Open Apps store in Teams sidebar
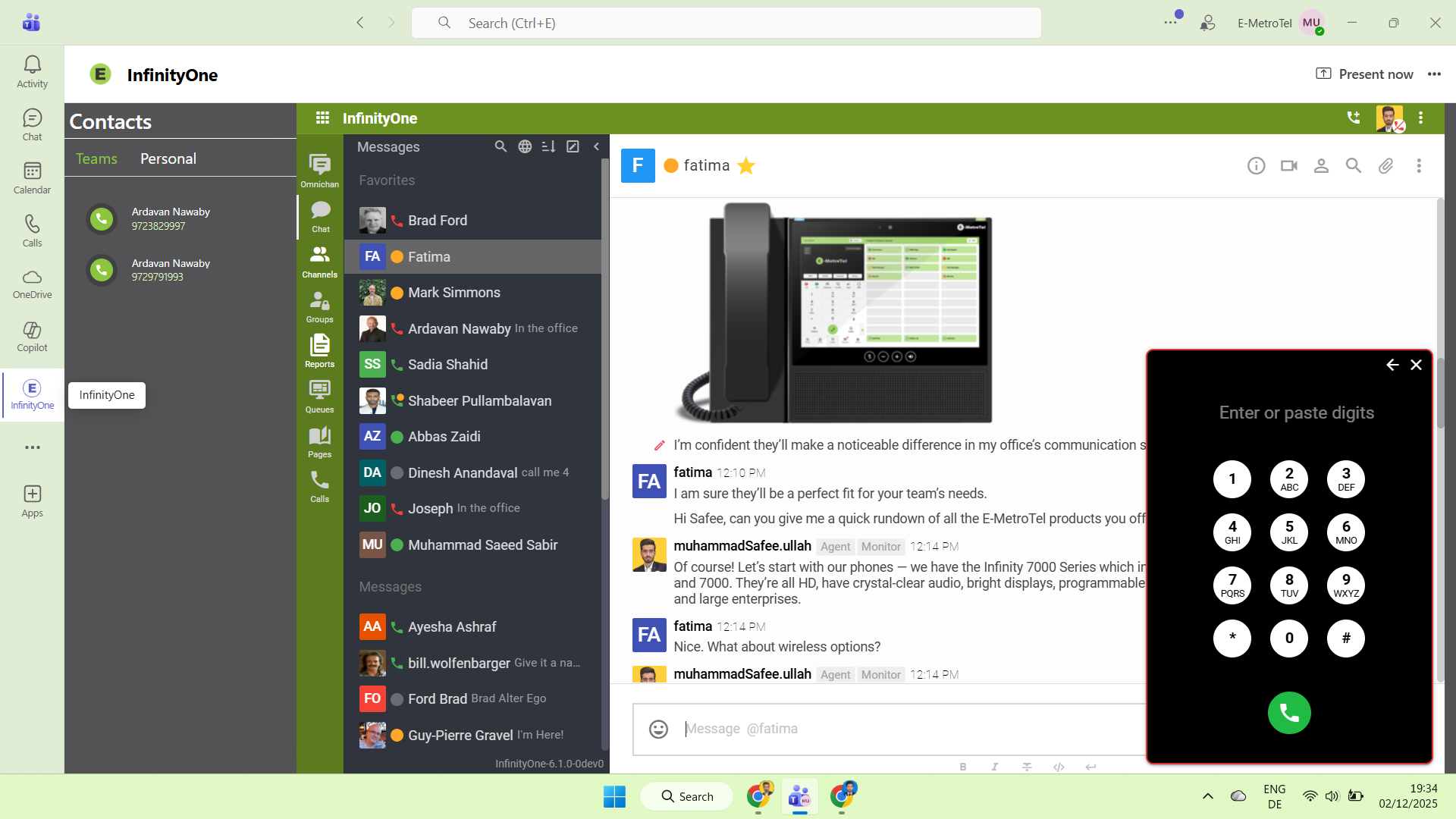 [32, 501]
